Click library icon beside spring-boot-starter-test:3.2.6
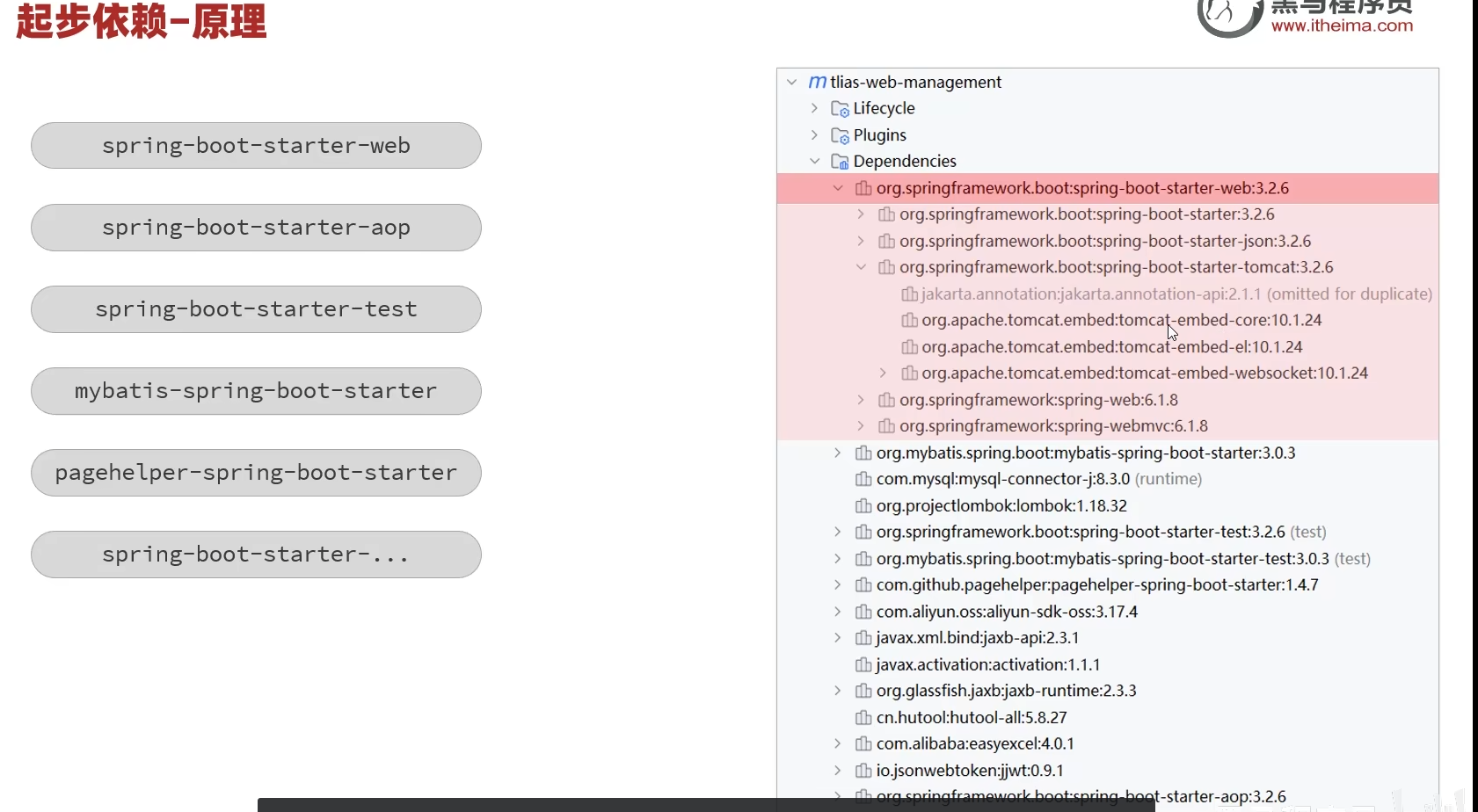The image size is (1478, 812). 863,533
